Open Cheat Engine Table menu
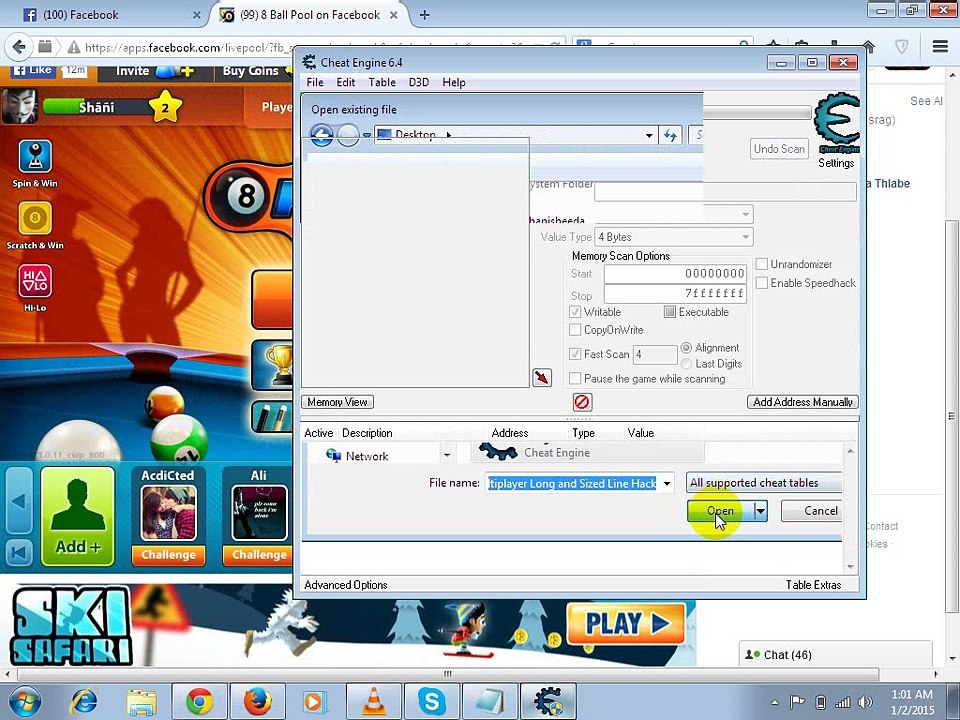Viewport: 960px width, 720px height. (x=381, y=82)
